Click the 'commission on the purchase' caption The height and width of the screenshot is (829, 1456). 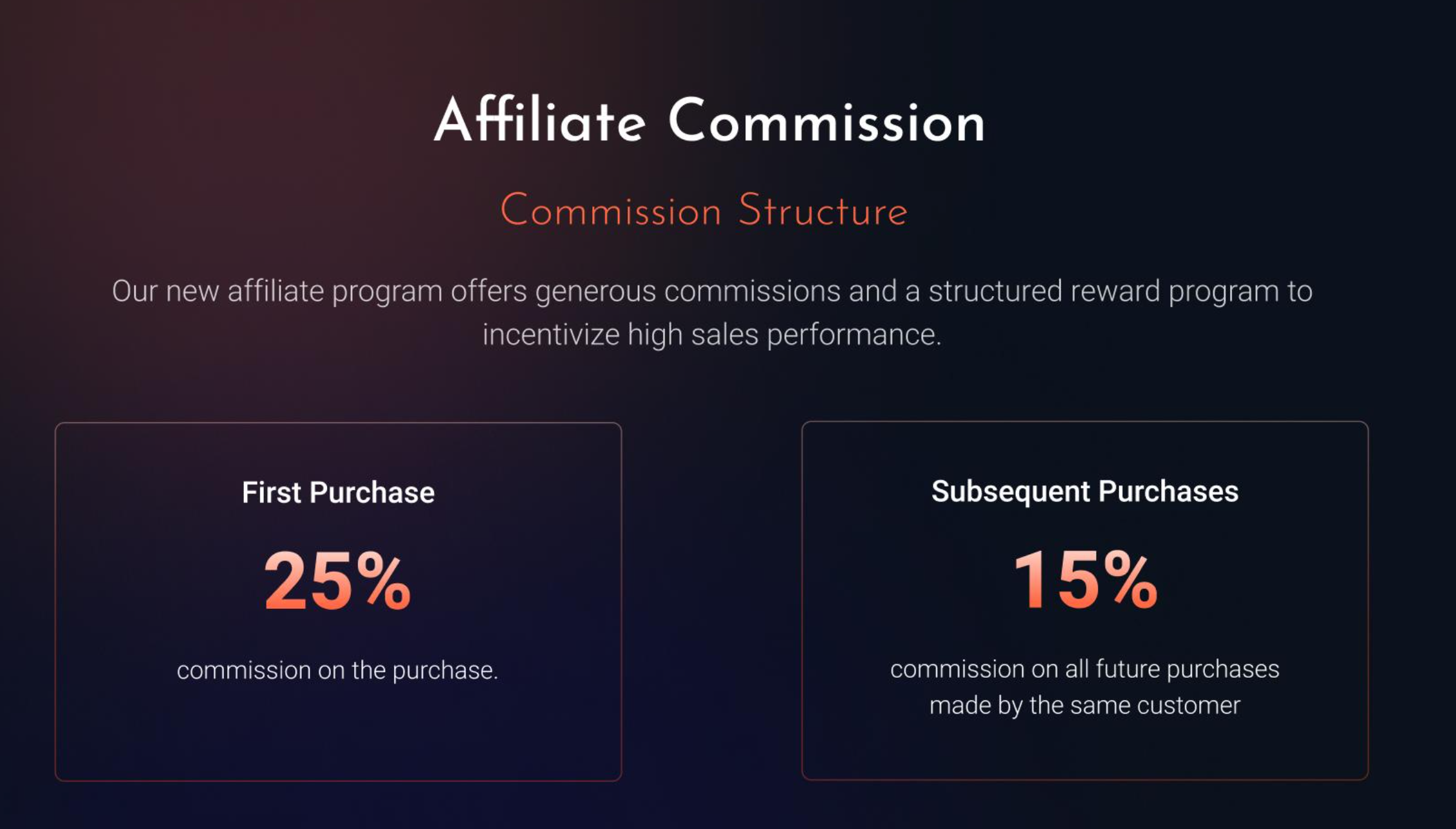pos(338,671)
